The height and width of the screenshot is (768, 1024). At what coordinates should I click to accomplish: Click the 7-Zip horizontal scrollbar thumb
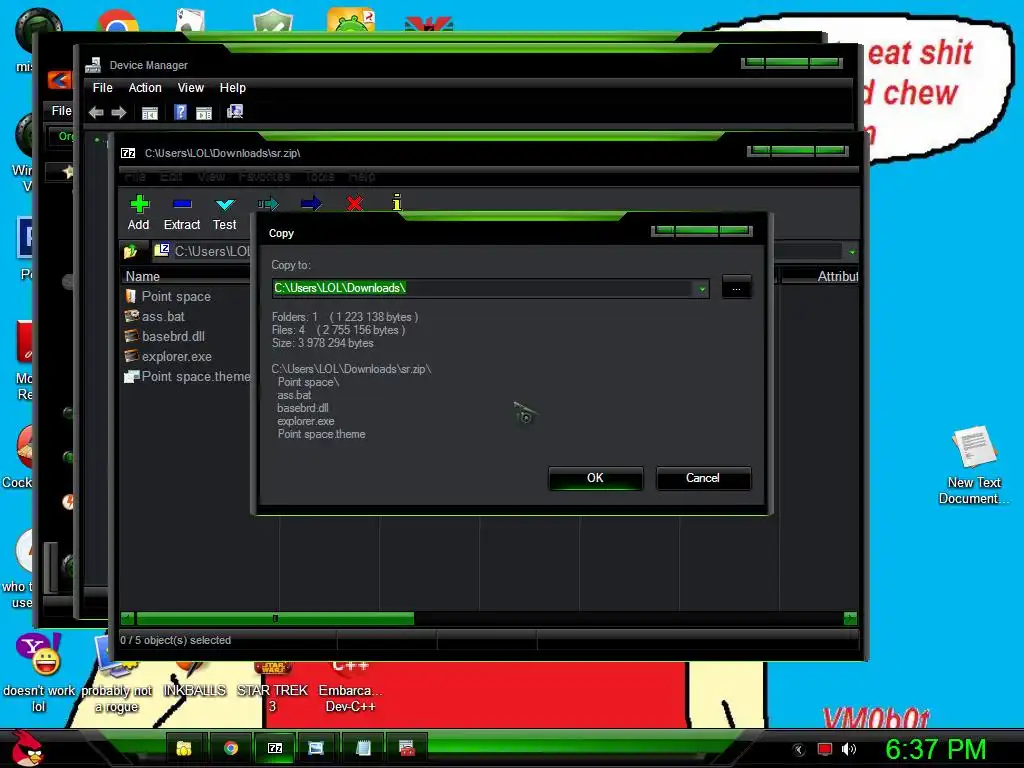[275, 618]
